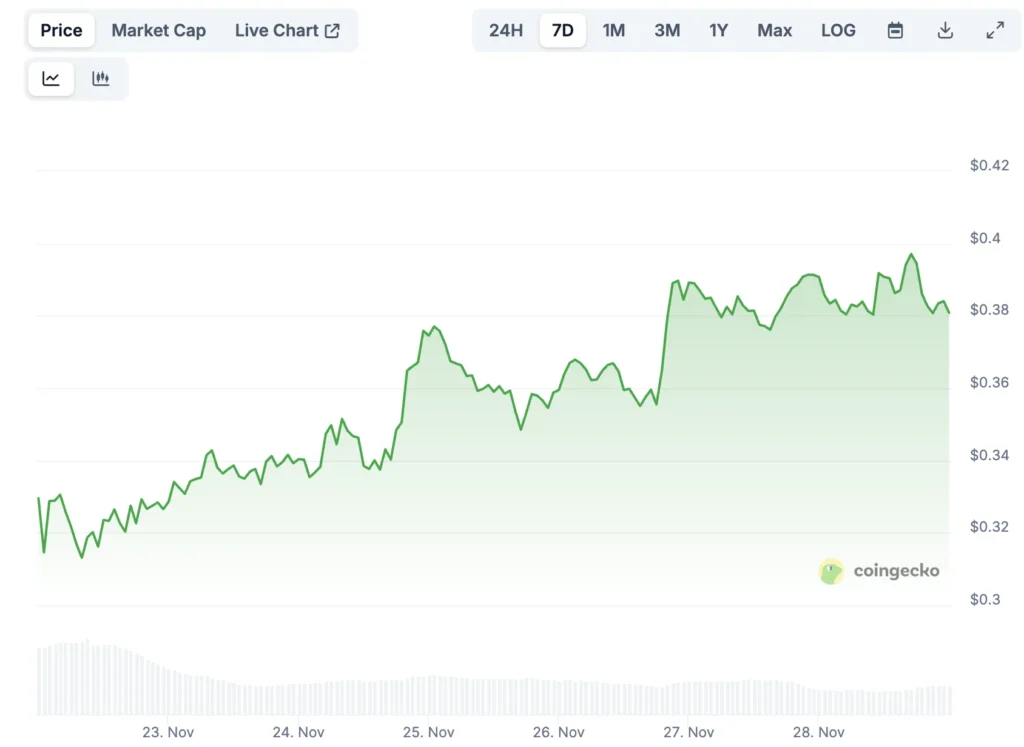Switch to candlestick chart icon

tap(101, 78)
